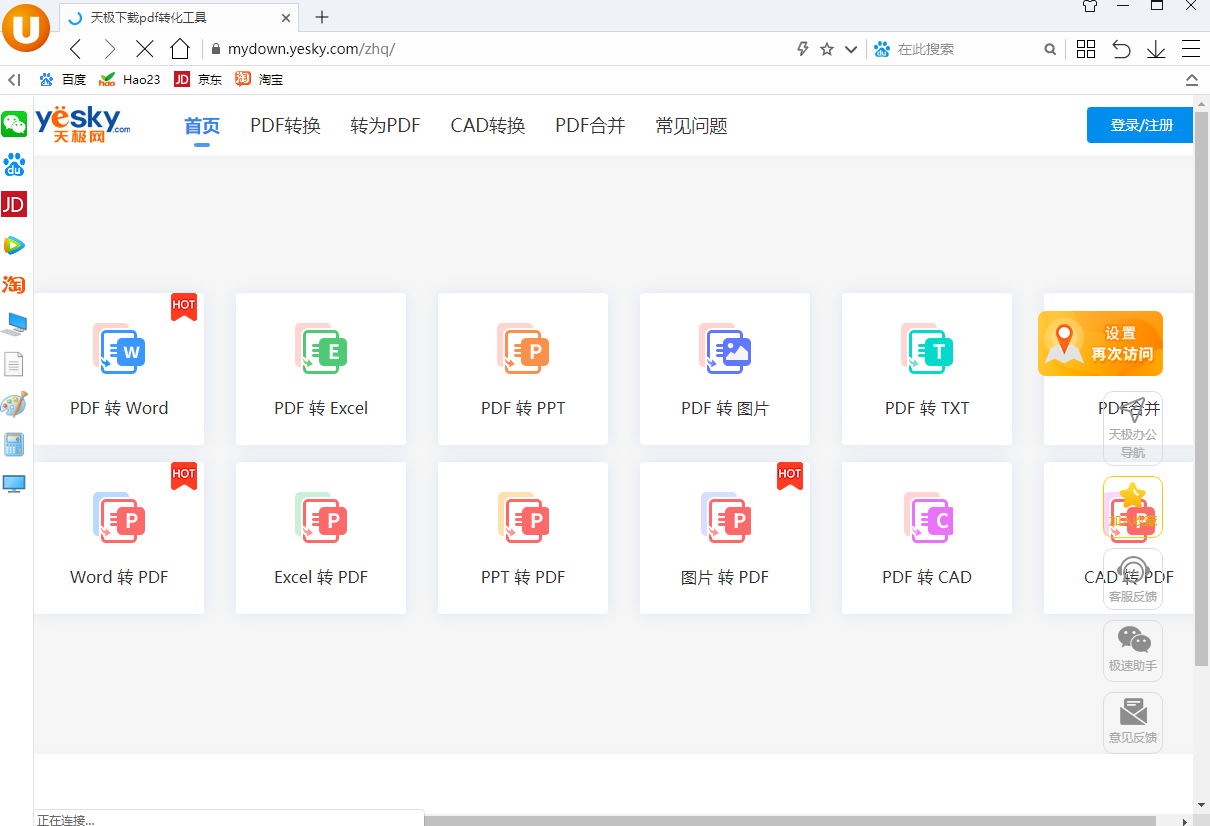This screenshot has width=1210, height=826.
Task: Open Baidu from the browser sidebar
Action: click(14, 165)
